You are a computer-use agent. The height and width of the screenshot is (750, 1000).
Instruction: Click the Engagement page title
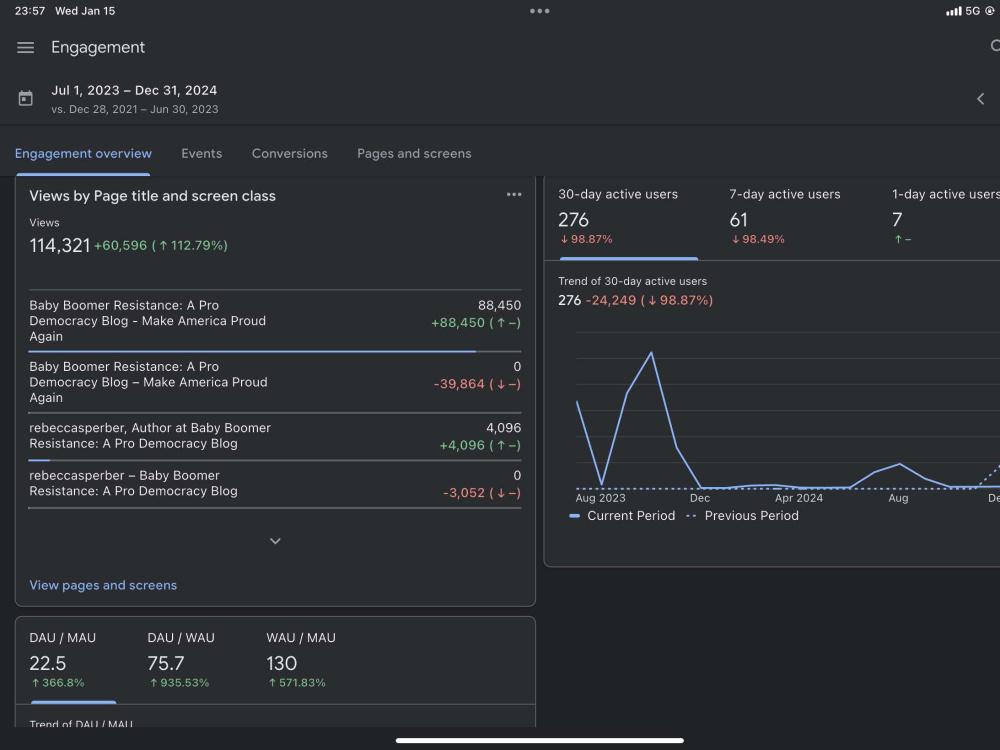click(98, 47)
